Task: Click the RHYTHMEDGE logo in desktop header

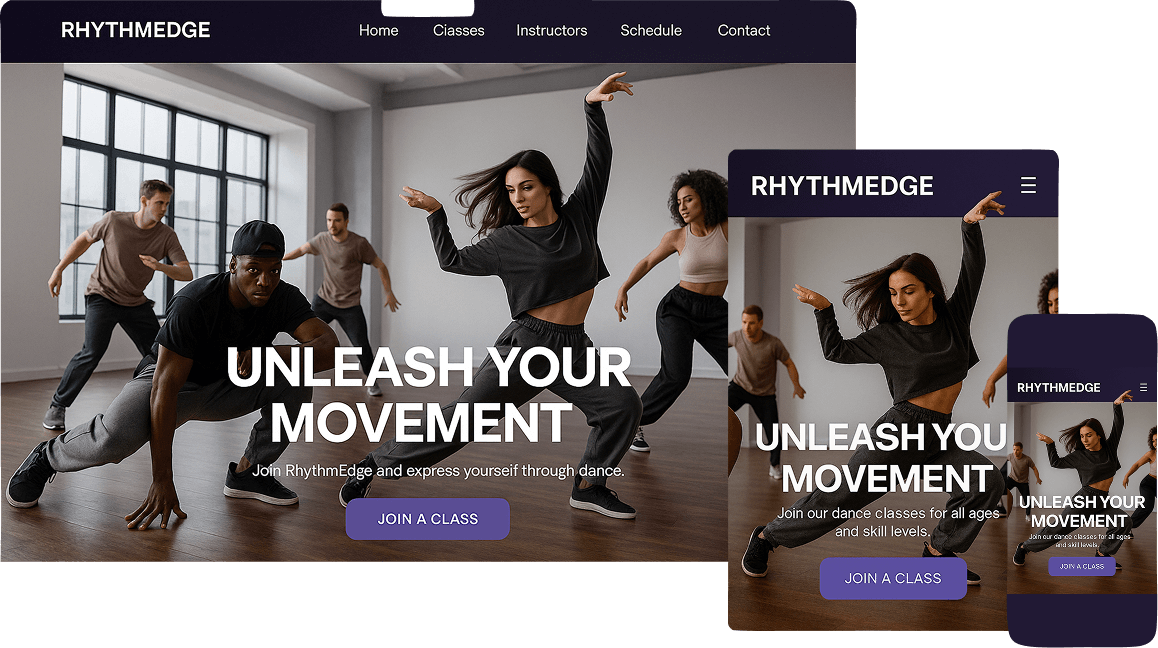Action: click(135, 30)
